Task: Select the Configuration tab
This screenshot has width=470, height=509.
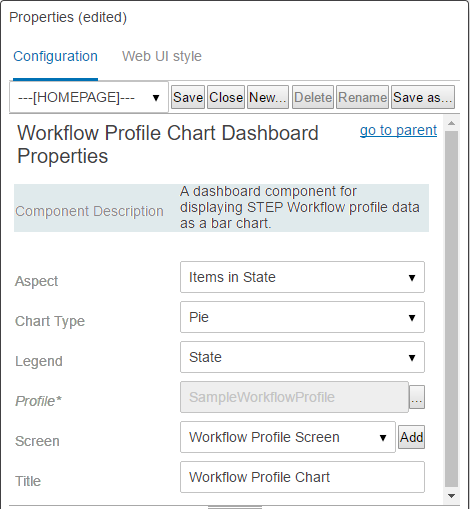Action: pos(55,56)
